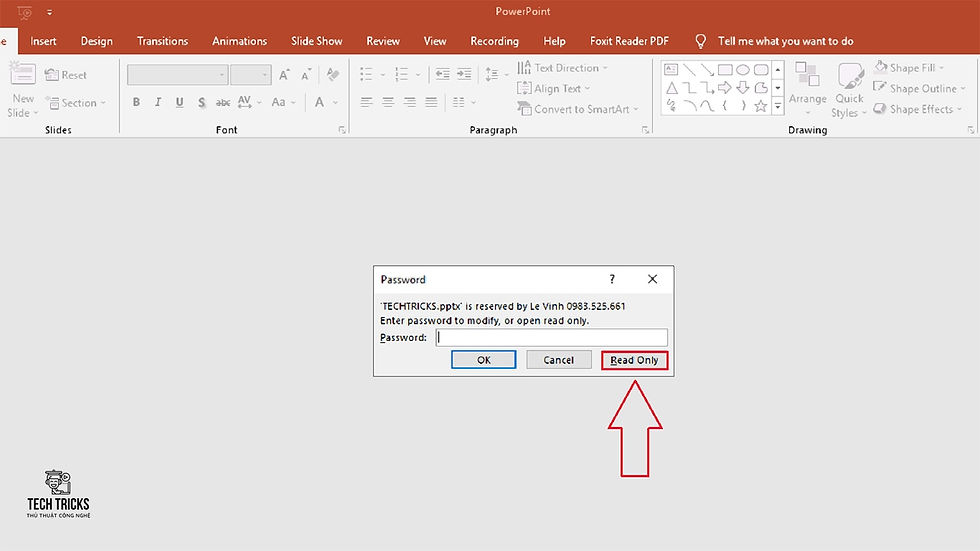Viewport: 980px width, 551px height.
Task: Click OK in Password dialog
Action: 484,360
